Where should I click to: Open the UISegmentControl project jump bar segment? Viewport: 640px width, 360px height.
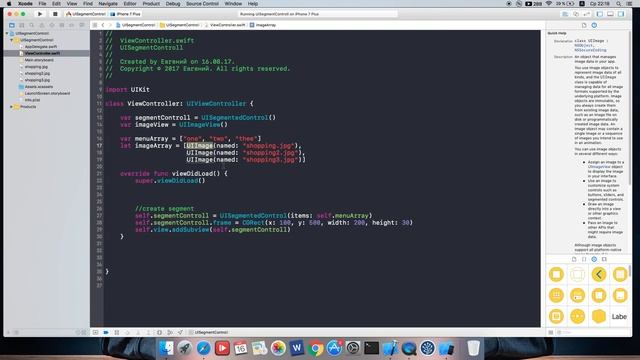[x=136, y=25]
